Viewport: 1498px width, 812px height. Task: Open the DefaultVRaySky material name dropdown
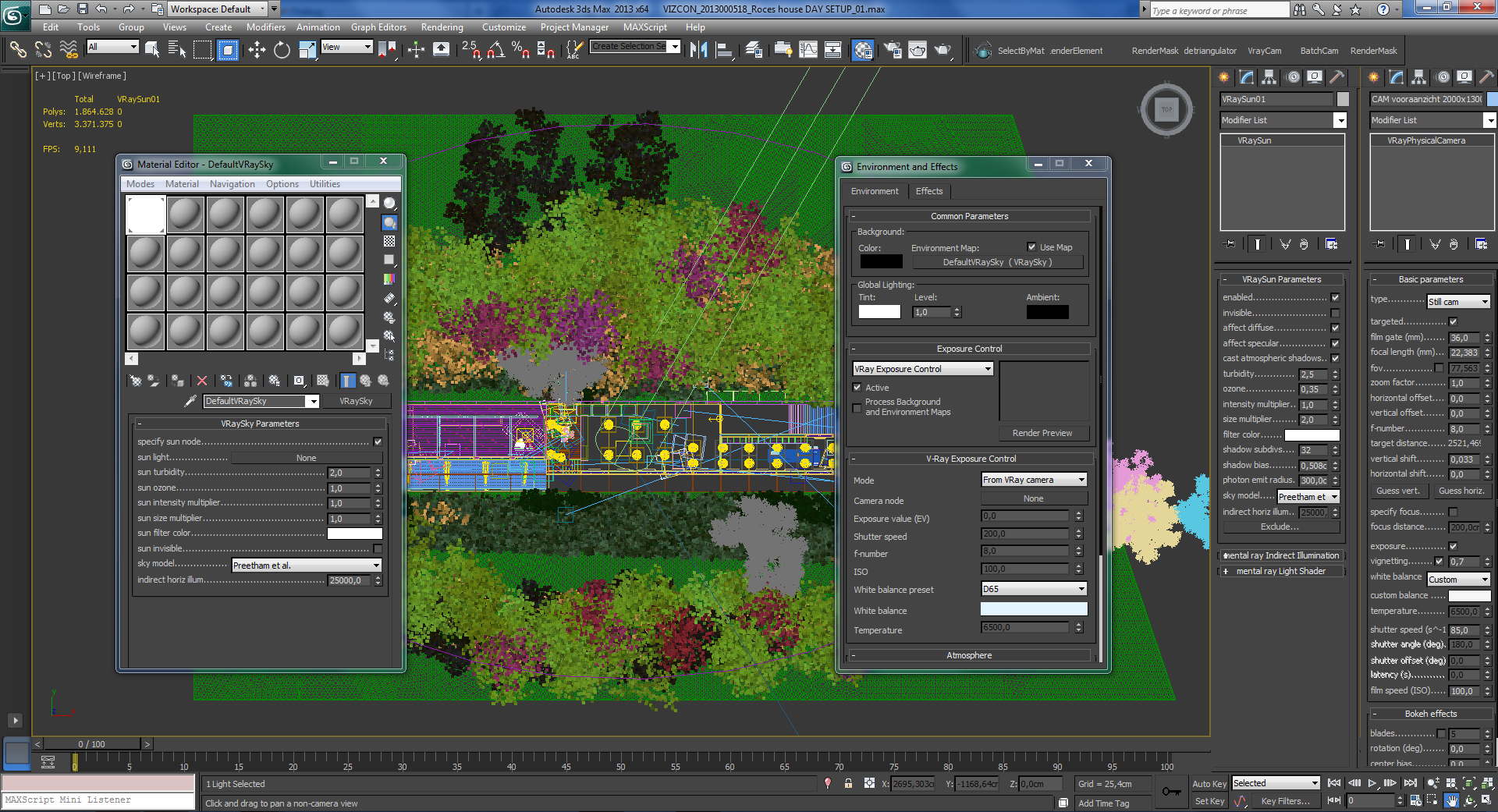[x=261, y=401]
